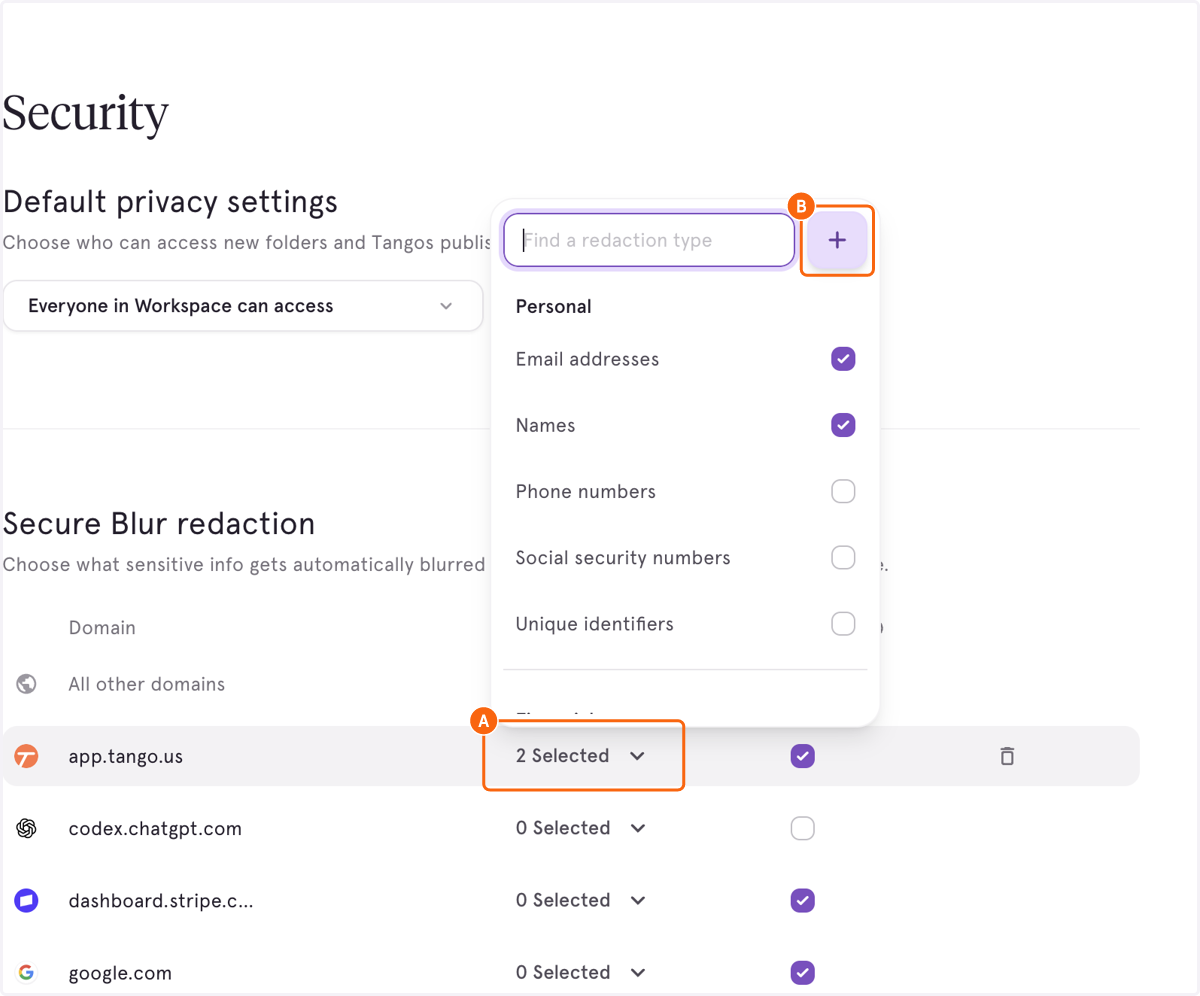Click the Google logo icon for google.com
Screen dimensions: 1200x996
26,973
